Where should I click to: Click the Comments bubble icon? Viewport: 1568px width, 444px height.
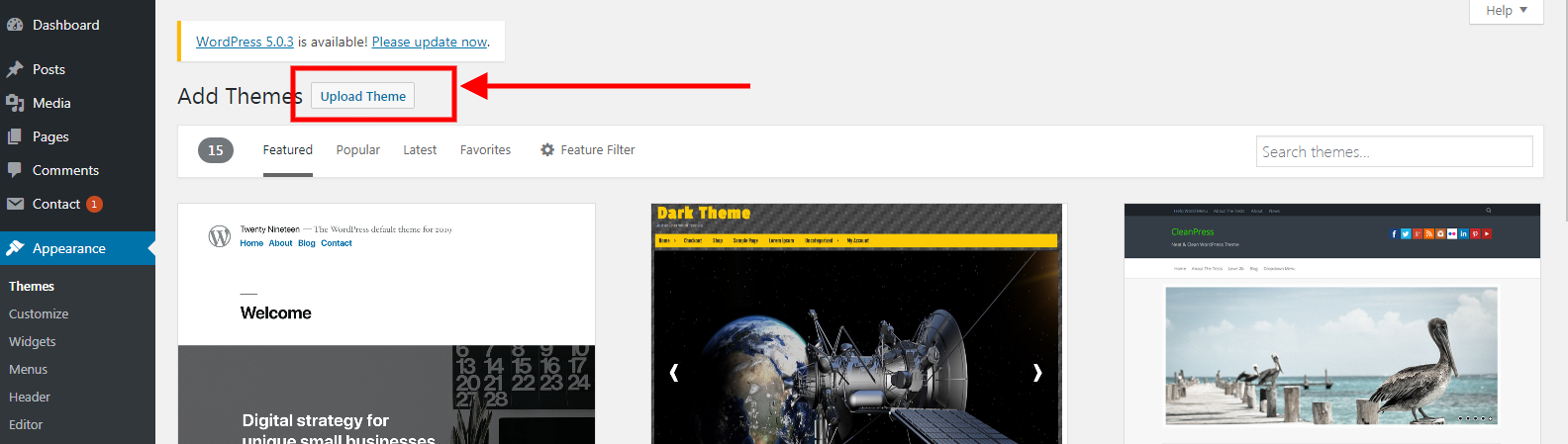point(15,170)
